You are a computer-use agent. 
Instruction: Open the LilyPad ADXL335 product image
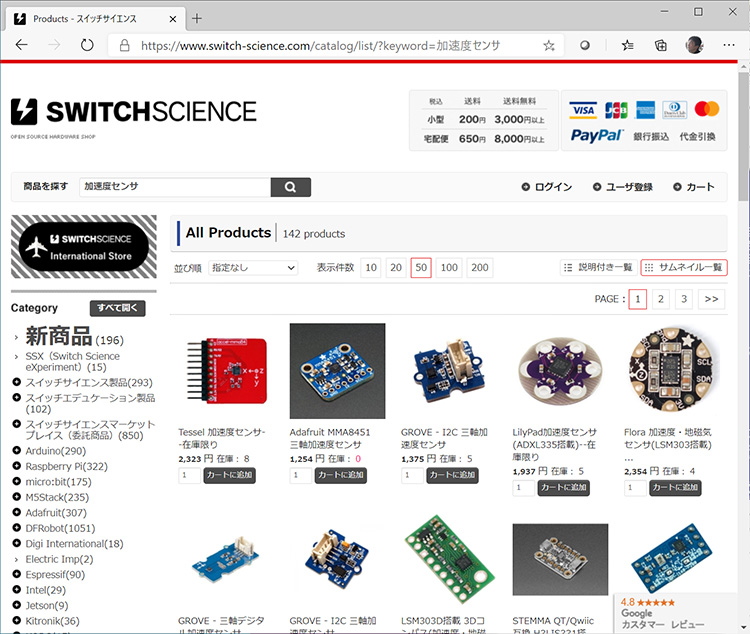pos(560,371)
